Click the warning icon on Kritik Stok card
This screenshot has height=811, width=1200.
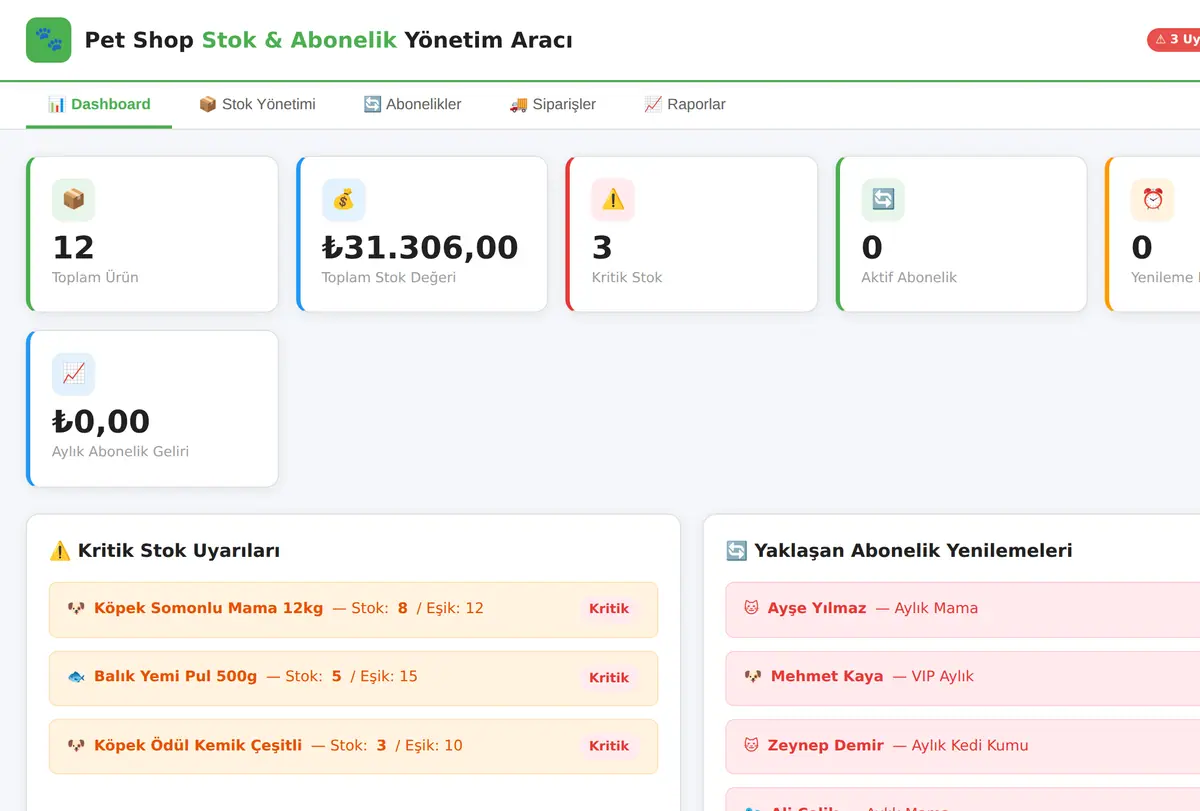point(613,200)
